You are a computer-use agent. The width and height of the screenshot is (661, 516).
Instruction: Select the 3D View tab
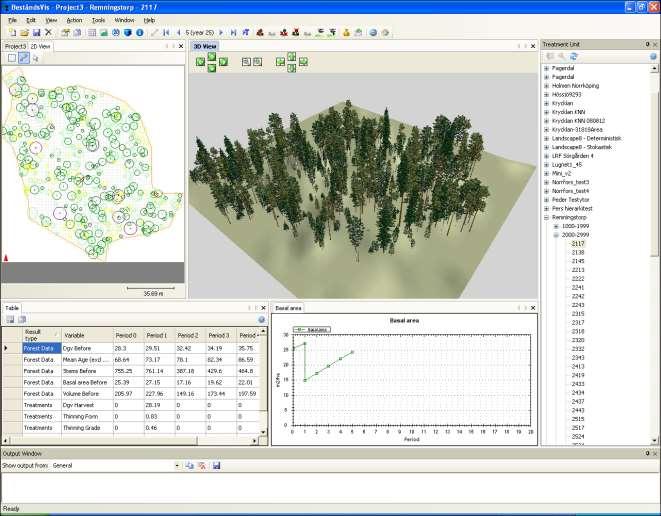(x=205, y=46)
